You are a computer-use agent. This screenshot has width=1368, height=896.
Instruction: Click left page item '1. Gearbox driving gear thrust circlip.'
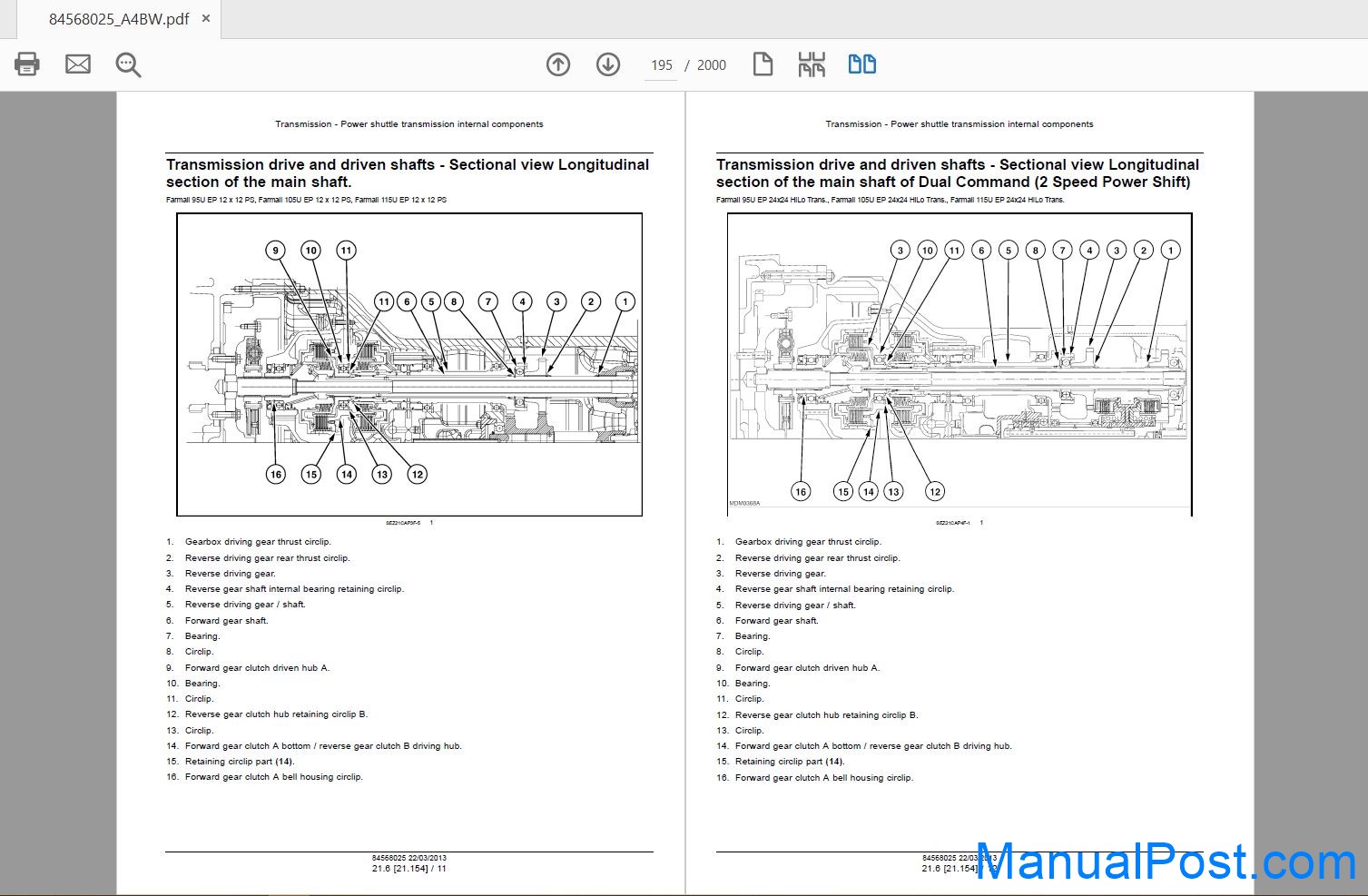pyautogui.click(x=249, y=542)
